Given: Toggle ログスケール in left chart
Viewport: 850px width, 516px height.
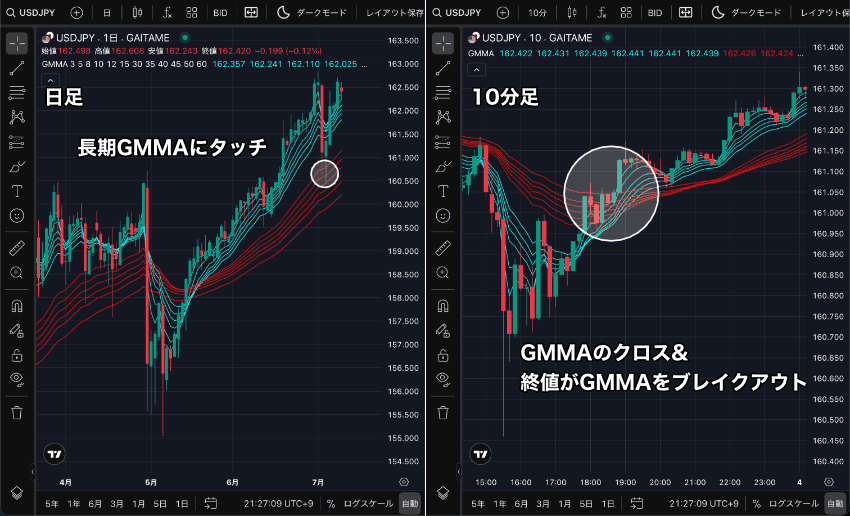Looking at the screenshot, I should (x=368, y=504).
